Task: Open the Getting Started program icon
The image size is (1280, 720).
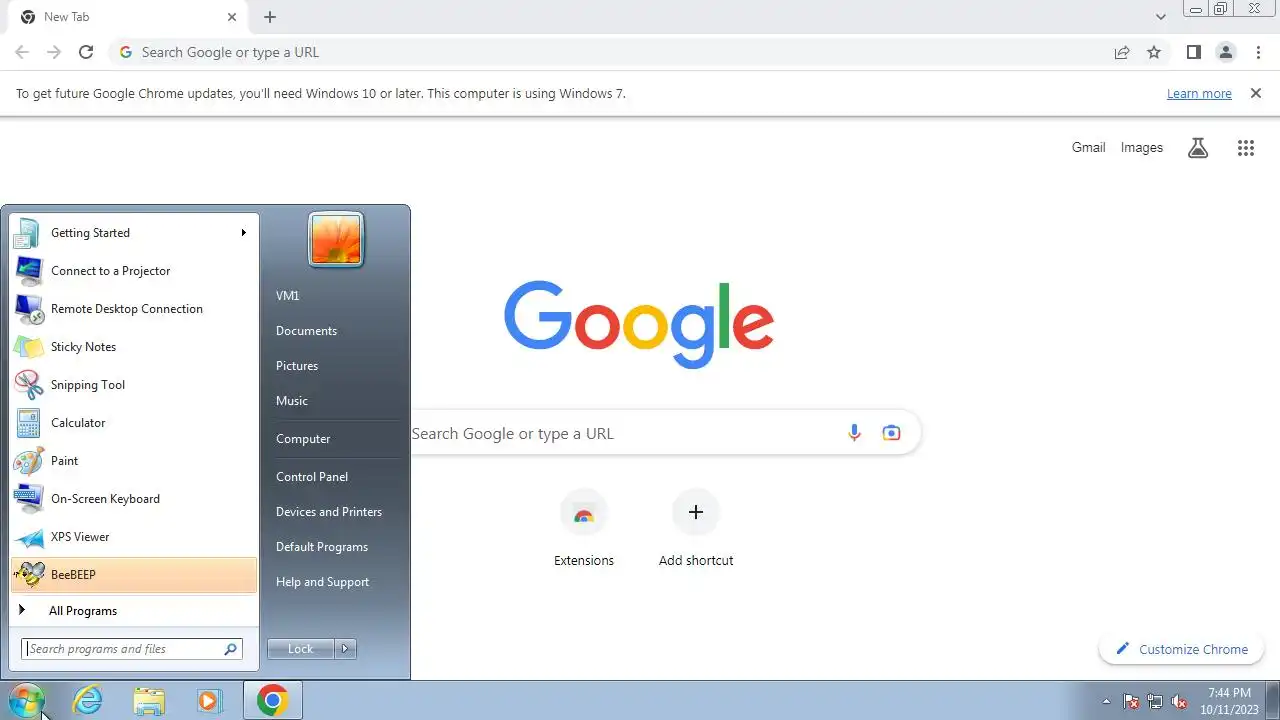Action: (28, 233)
